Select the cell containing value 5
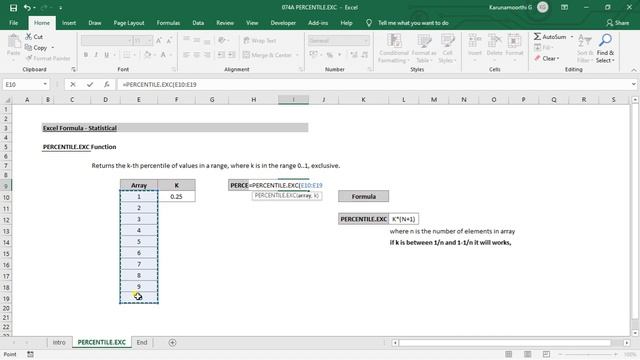 [x=139, y=242]
